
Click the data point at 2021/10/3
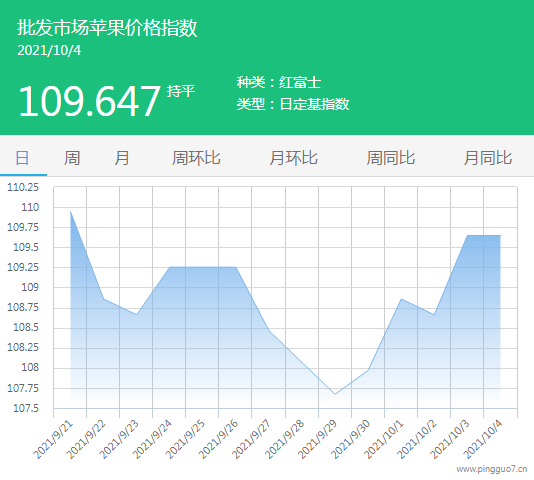(x=467, y=235)
